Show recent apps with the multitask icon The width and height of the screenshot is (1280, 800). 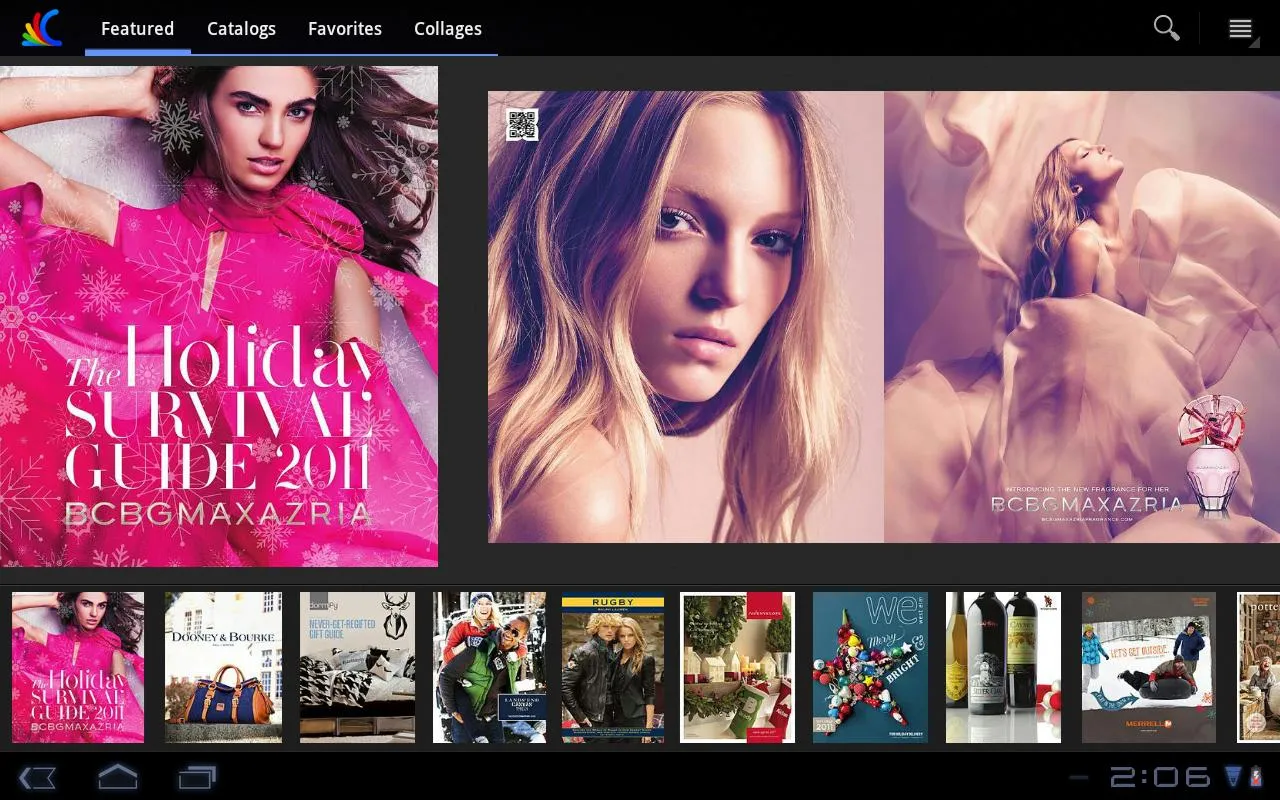(x=197, y=777)
